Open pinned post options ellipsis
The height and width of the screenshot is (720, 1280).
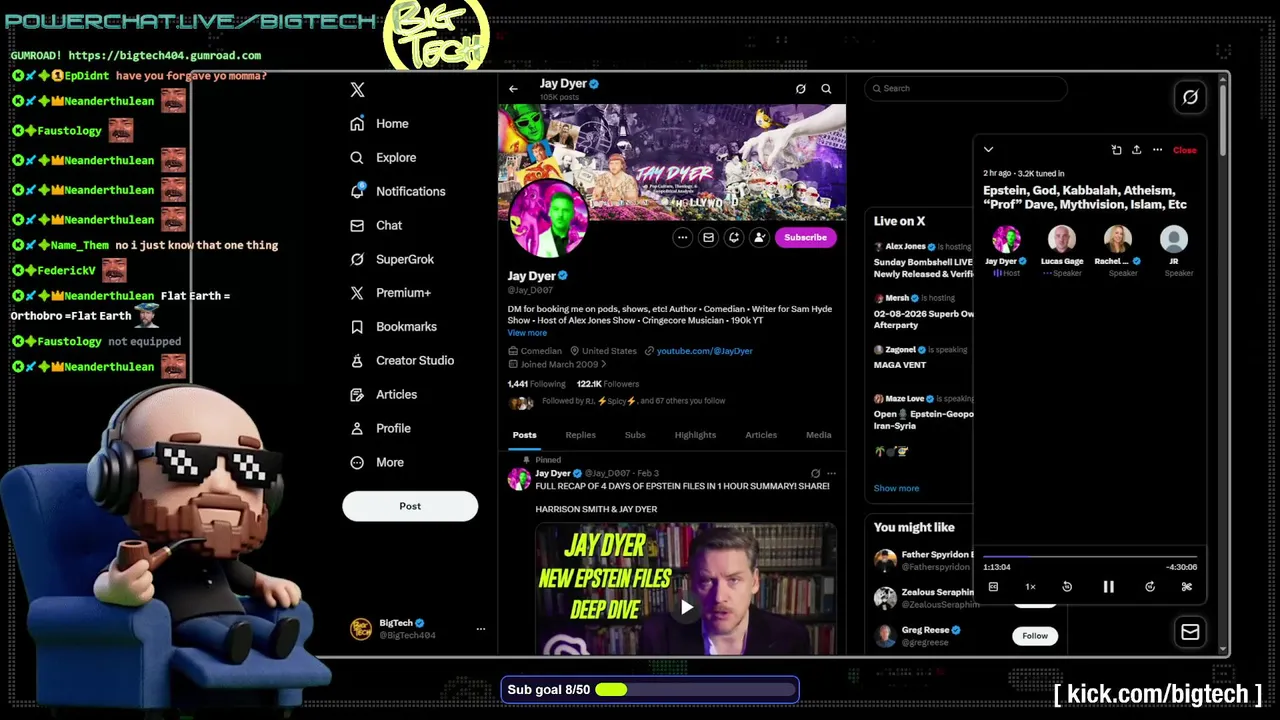pyautogui.click(x=831, y=474)
